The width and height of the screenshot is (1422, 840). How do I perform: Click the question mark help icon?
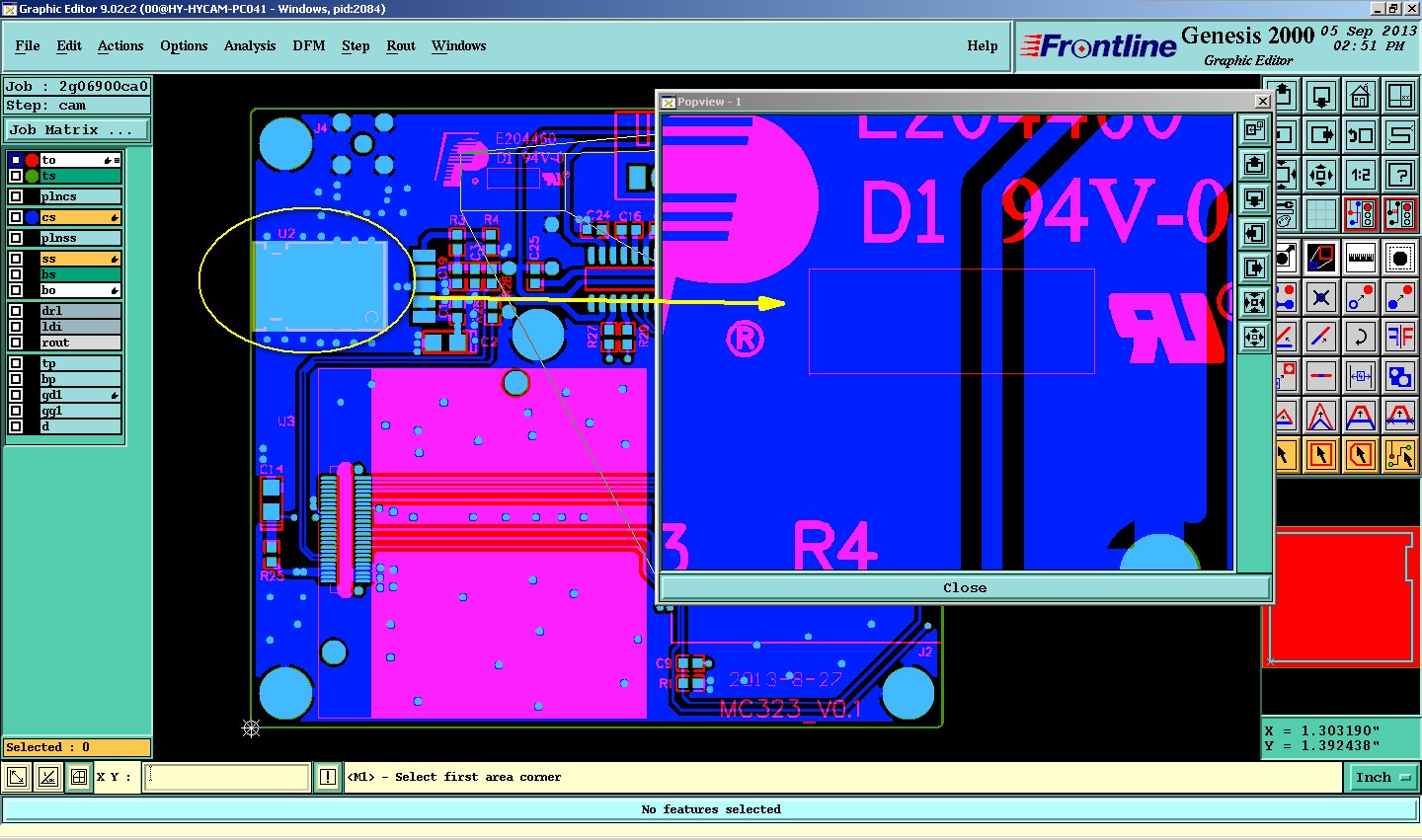[x=1400, y=176]
